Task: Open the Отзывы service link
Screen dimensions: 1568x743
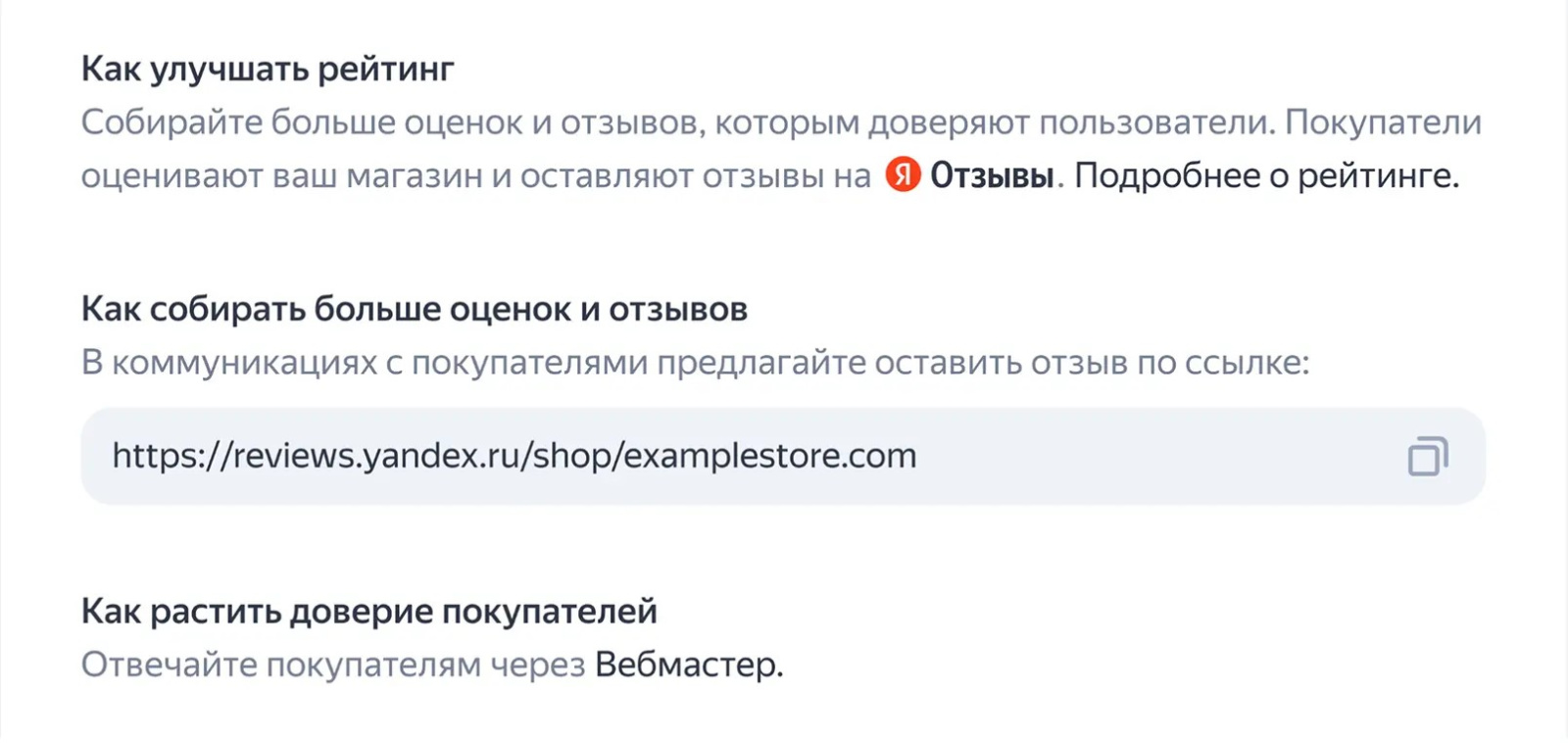Action: click(x=991, y=176)
